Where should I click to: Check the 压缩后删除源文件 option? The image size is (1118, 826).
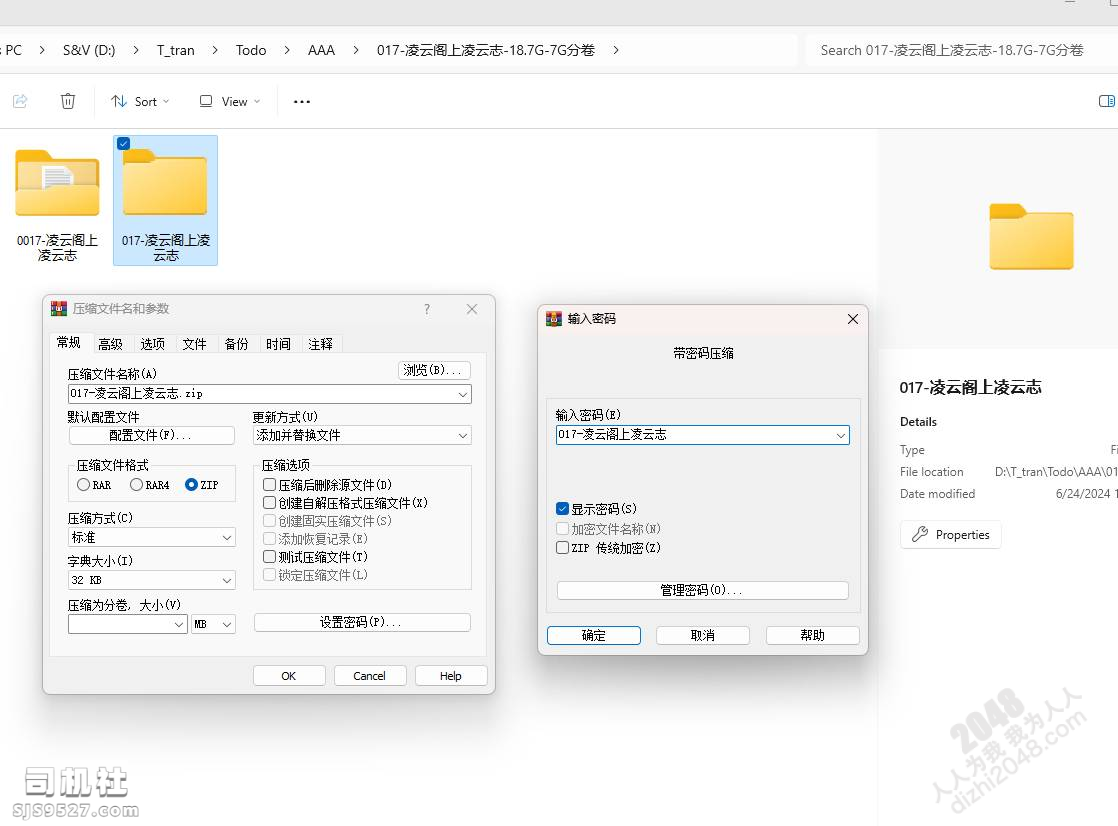[x=269, y=485]
